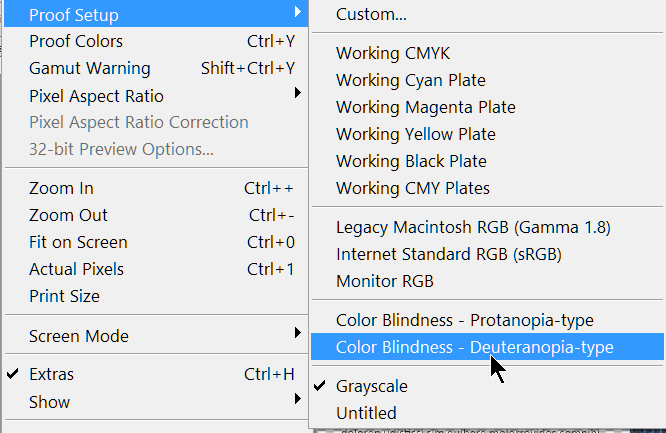
Task: Open Custom proof setup
Action: point(371,15)
